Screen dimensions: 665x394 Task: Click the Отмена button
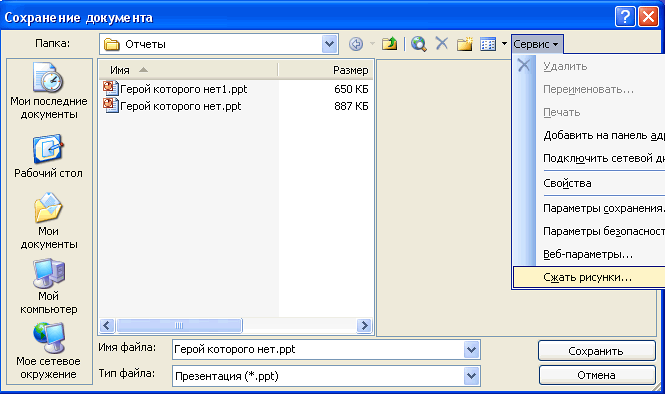(596, 375)
